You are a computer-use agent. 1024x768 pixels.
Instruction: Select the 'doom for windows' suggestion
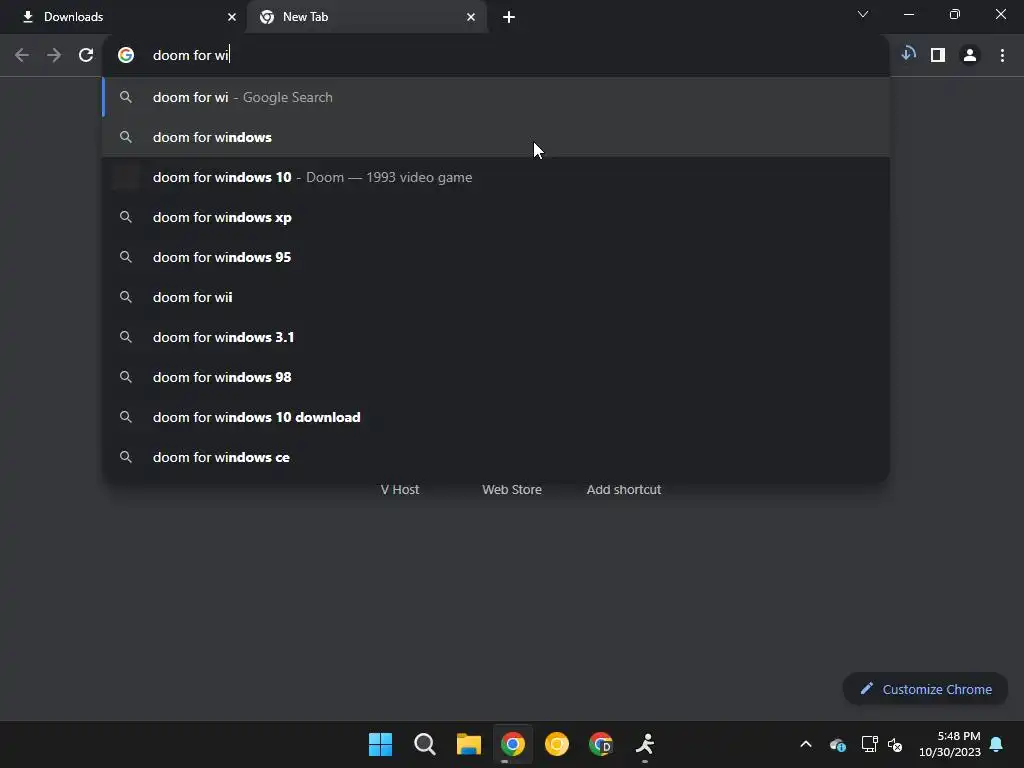496,137
